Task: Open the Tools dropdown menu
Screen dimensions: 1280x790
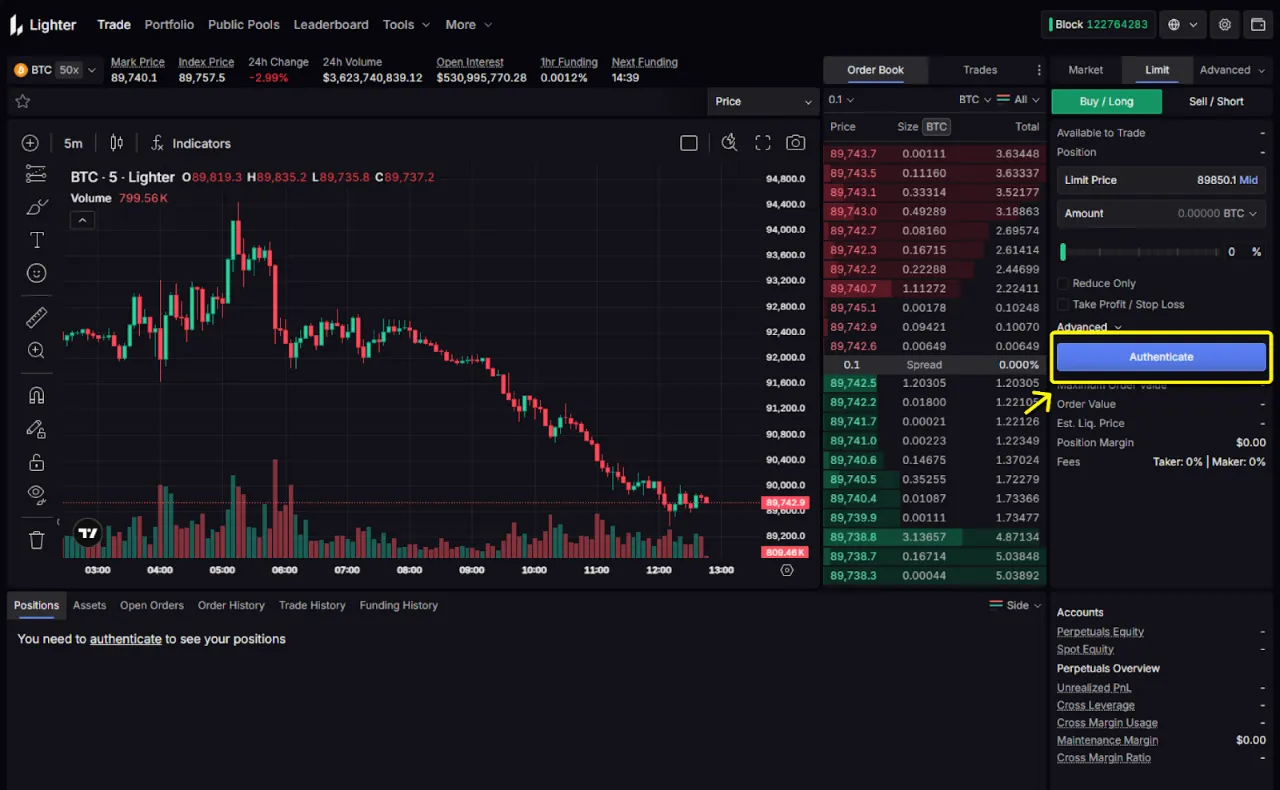Action: pos(406,24)
